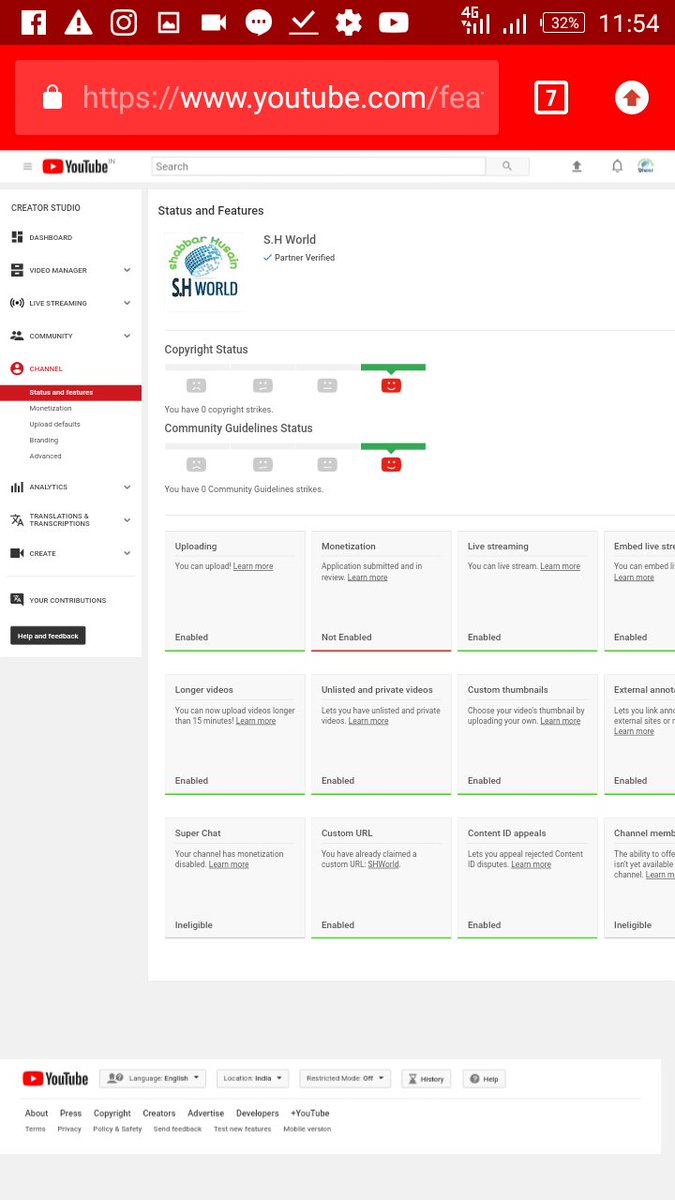Open the Language: English dropdown

[x=152, y=1079]
